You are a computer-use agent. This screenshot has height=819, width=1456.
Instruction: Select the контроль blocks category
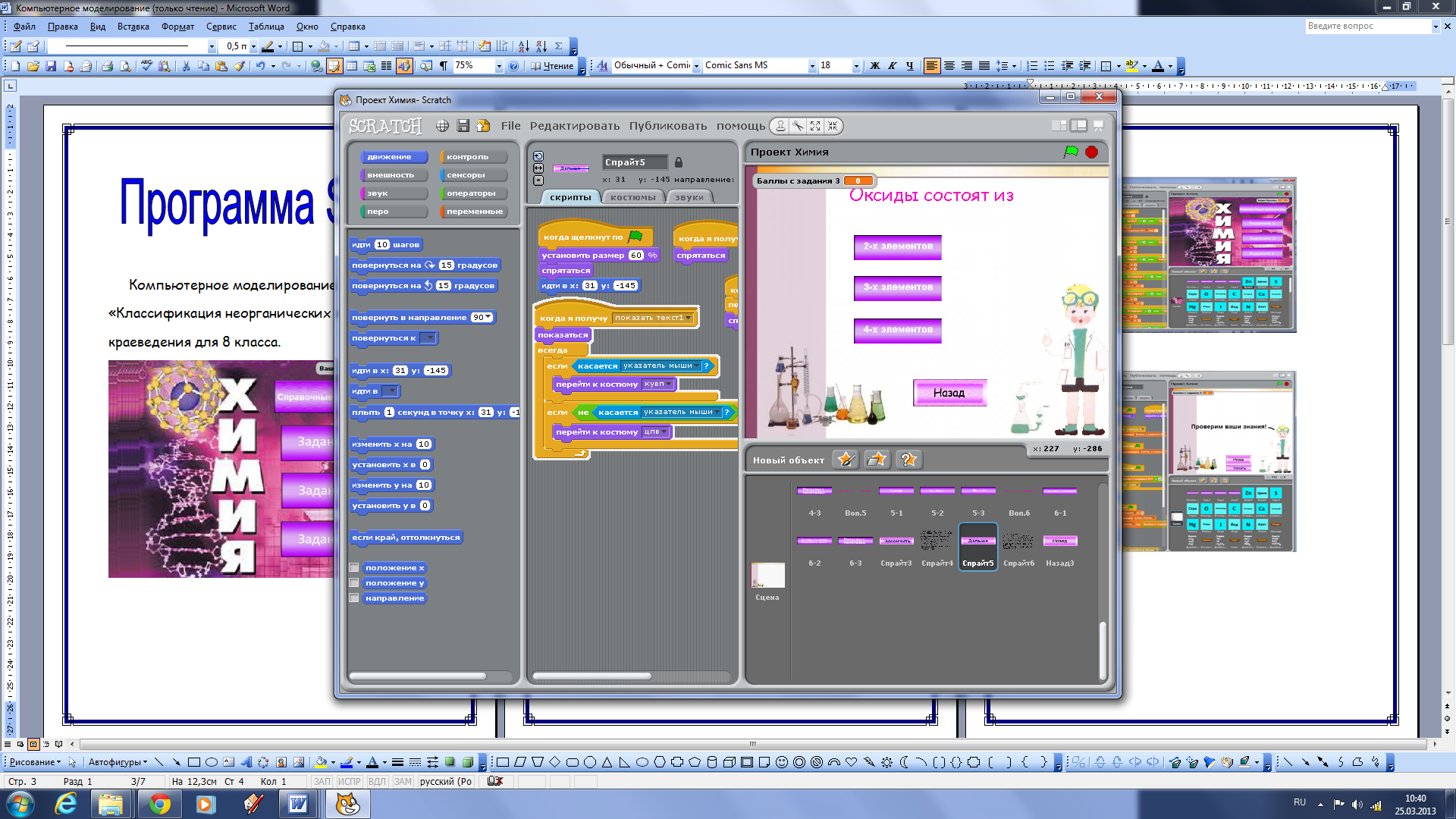[472, 157]
